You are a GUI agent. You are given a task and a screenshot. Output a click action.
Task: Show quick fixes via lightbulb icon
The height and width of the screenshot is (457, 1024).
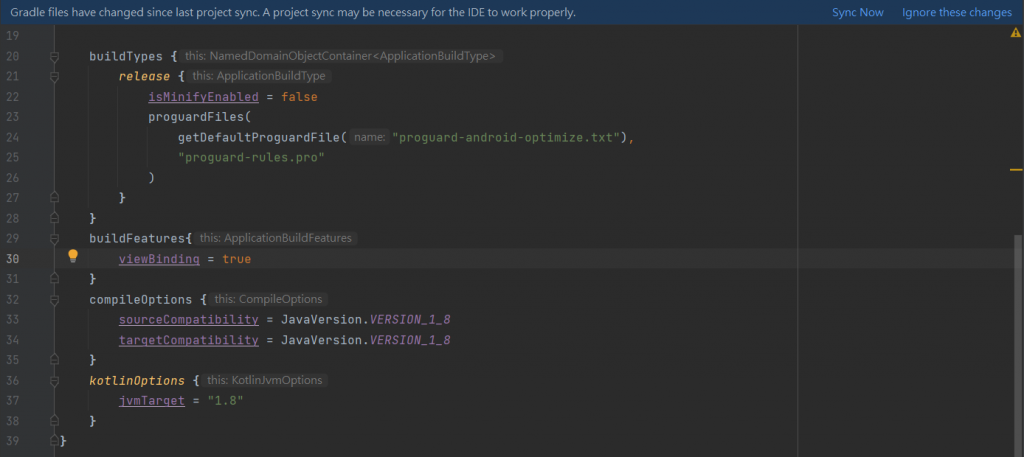tap(73, 256)
